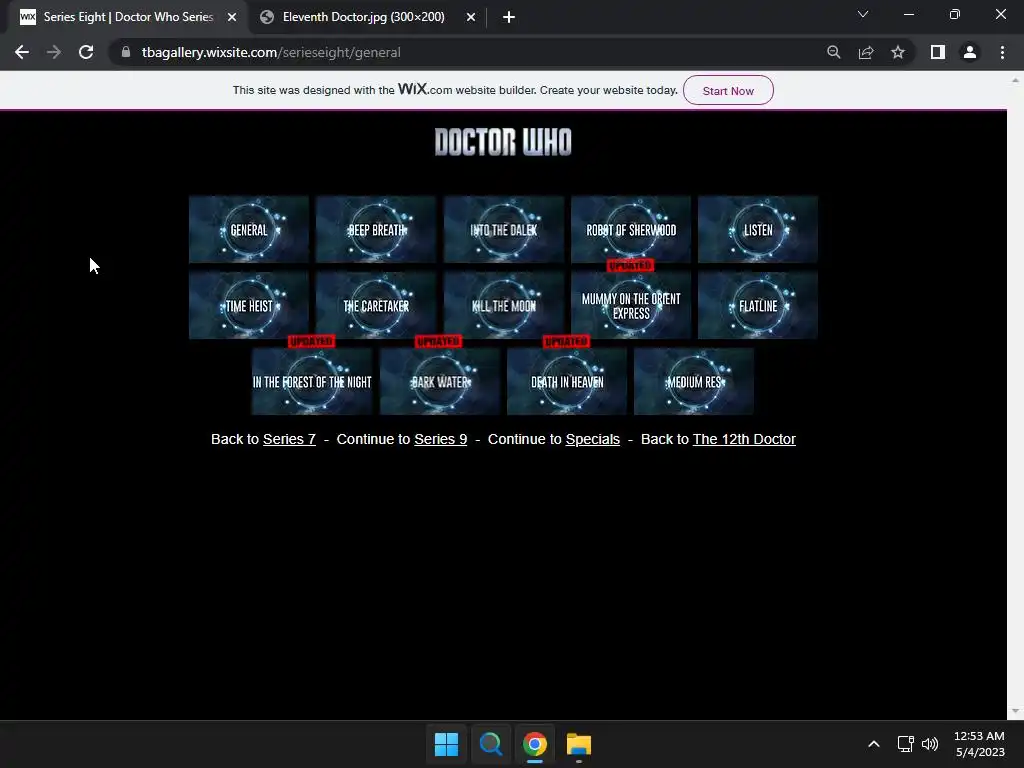Image resolution: width=1024 pixels, height=768 pixels.
Task: Open the General gallery thumbnail
Action: (x=249, y=229)
